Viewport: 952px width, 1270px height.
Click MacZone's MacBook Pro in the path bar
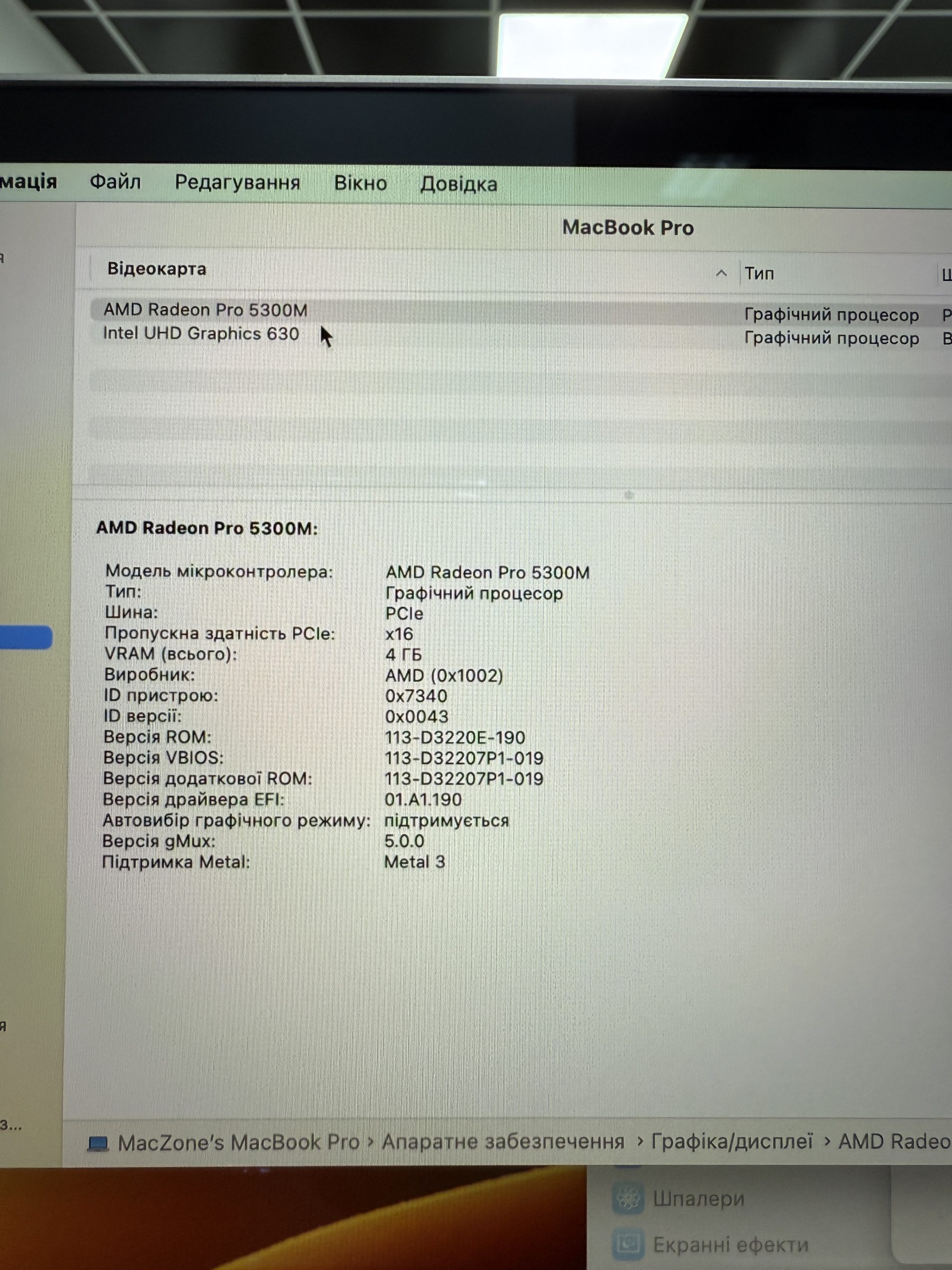[x=238, y=1142]
